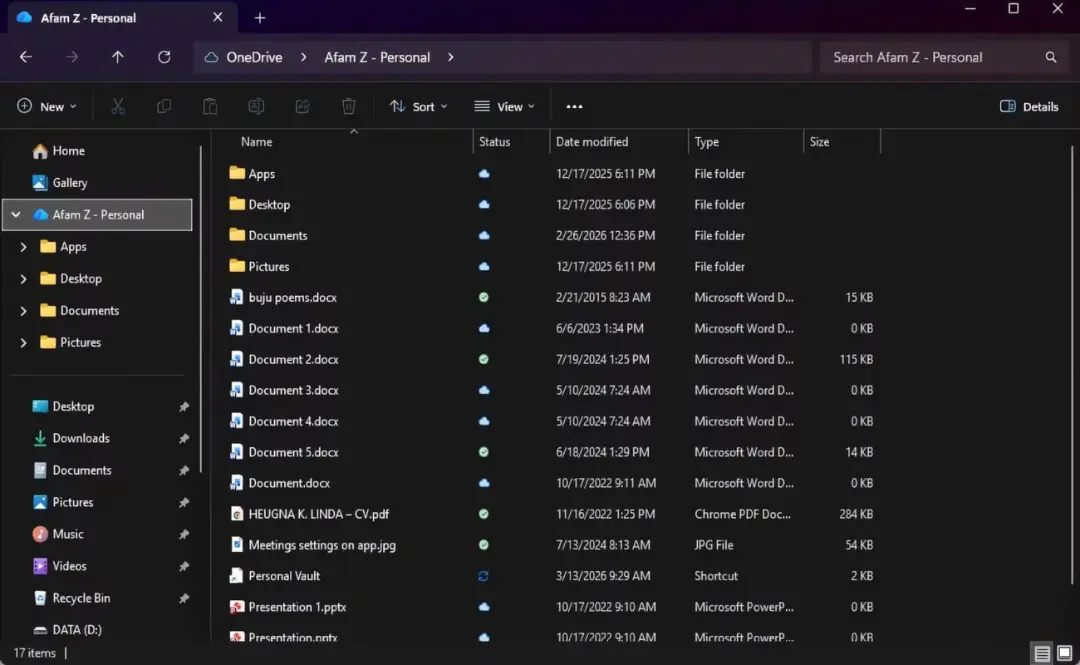Viewport: 1080px width, 665px height.
Task: Click the Paste clipboard icon
Action: click(x=210, y=106)
